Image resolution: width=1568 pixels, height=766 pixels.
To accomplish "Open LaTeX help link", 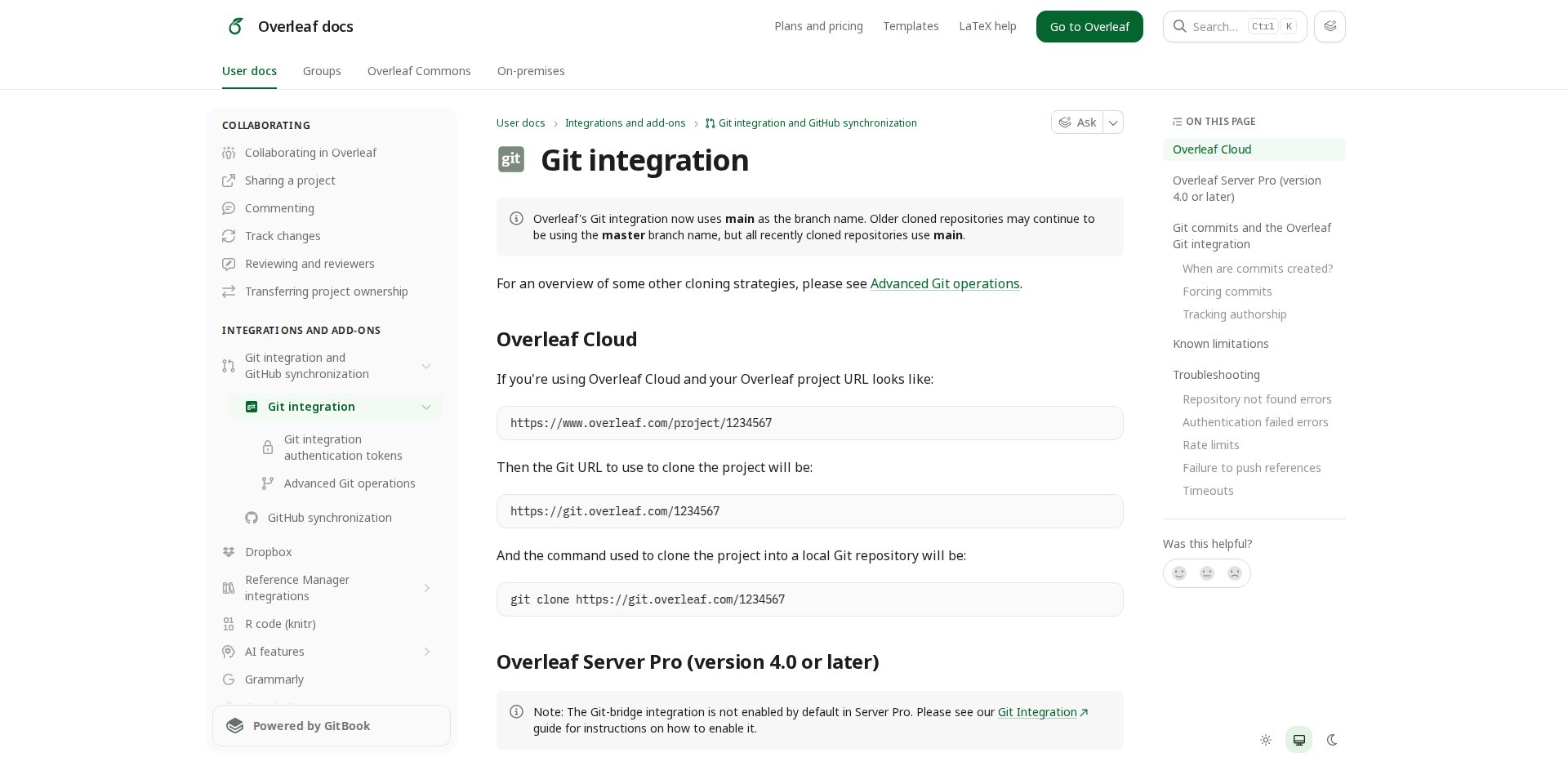I will coord(987,26).
